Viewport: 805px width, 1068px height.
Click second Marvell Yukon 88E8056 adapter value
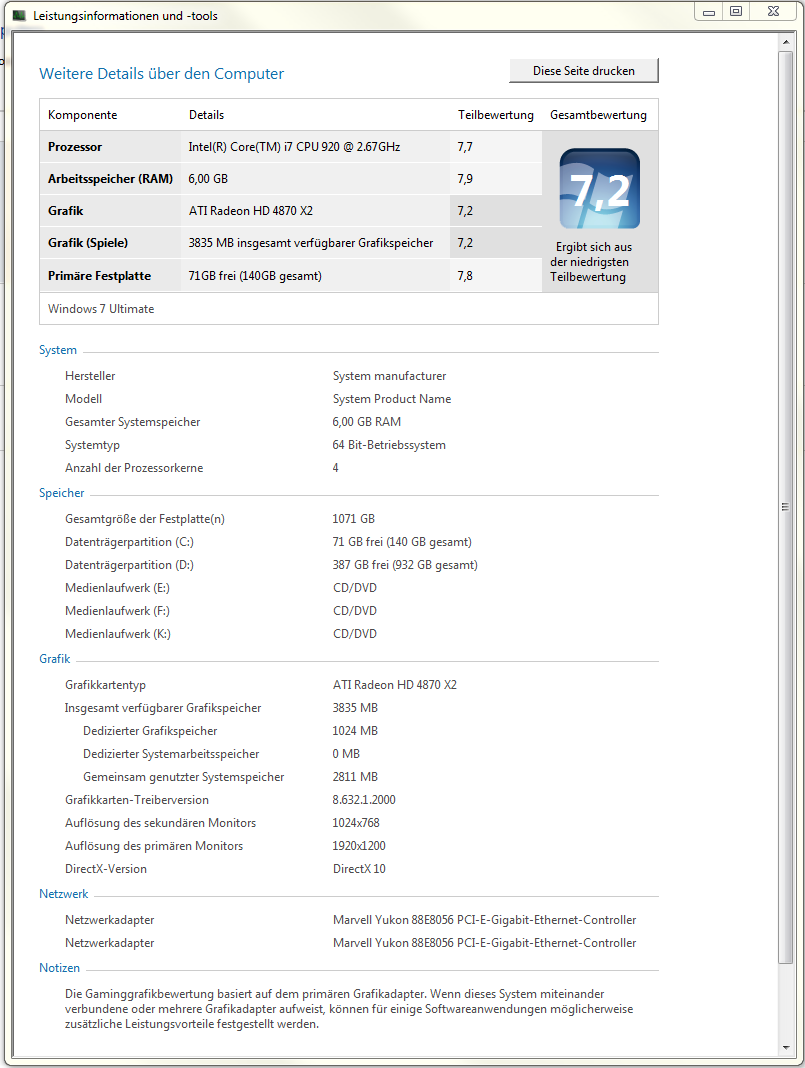pos(484,943)
